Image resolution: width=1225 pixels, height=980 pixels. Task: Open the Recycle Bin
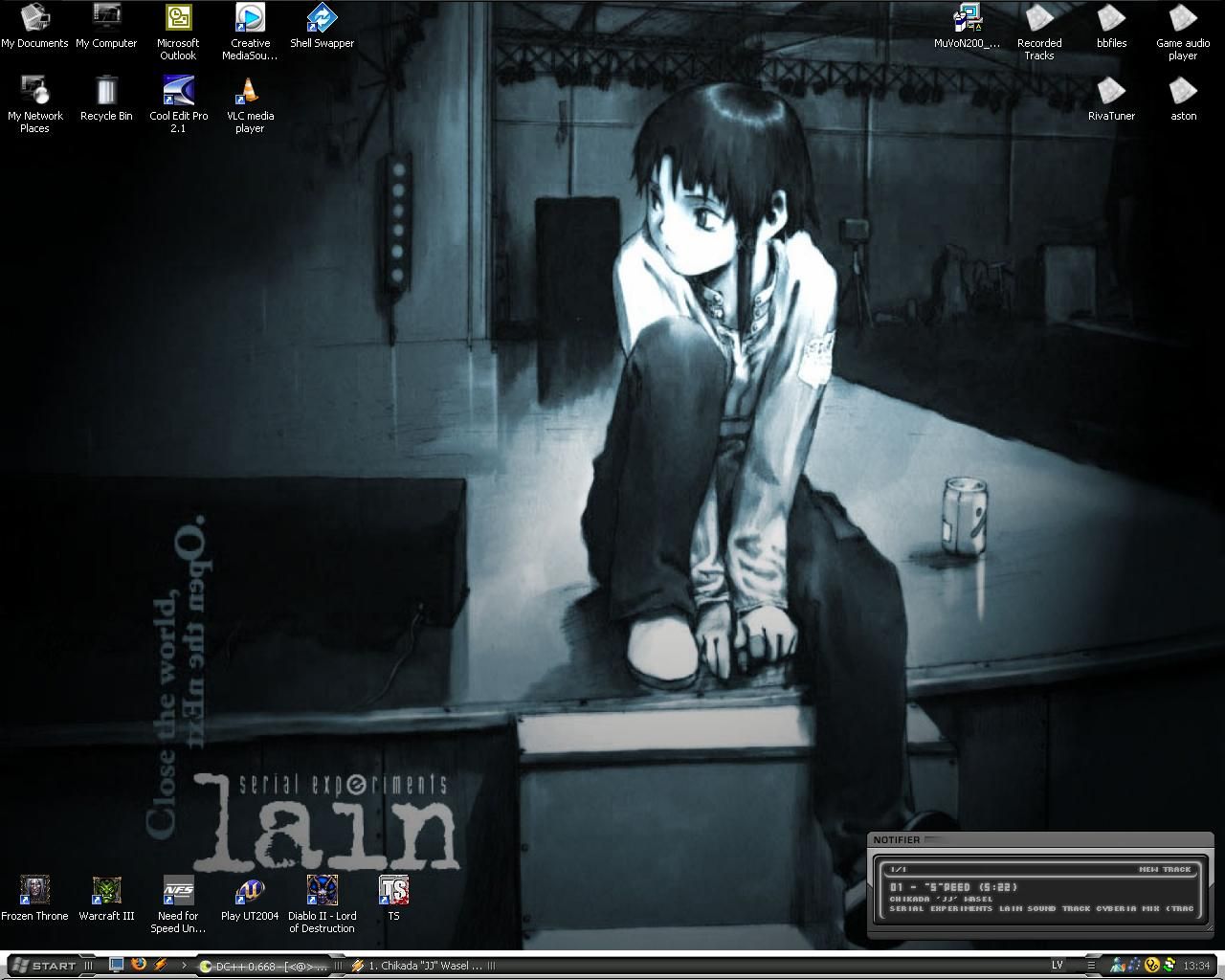pos(106,99)
